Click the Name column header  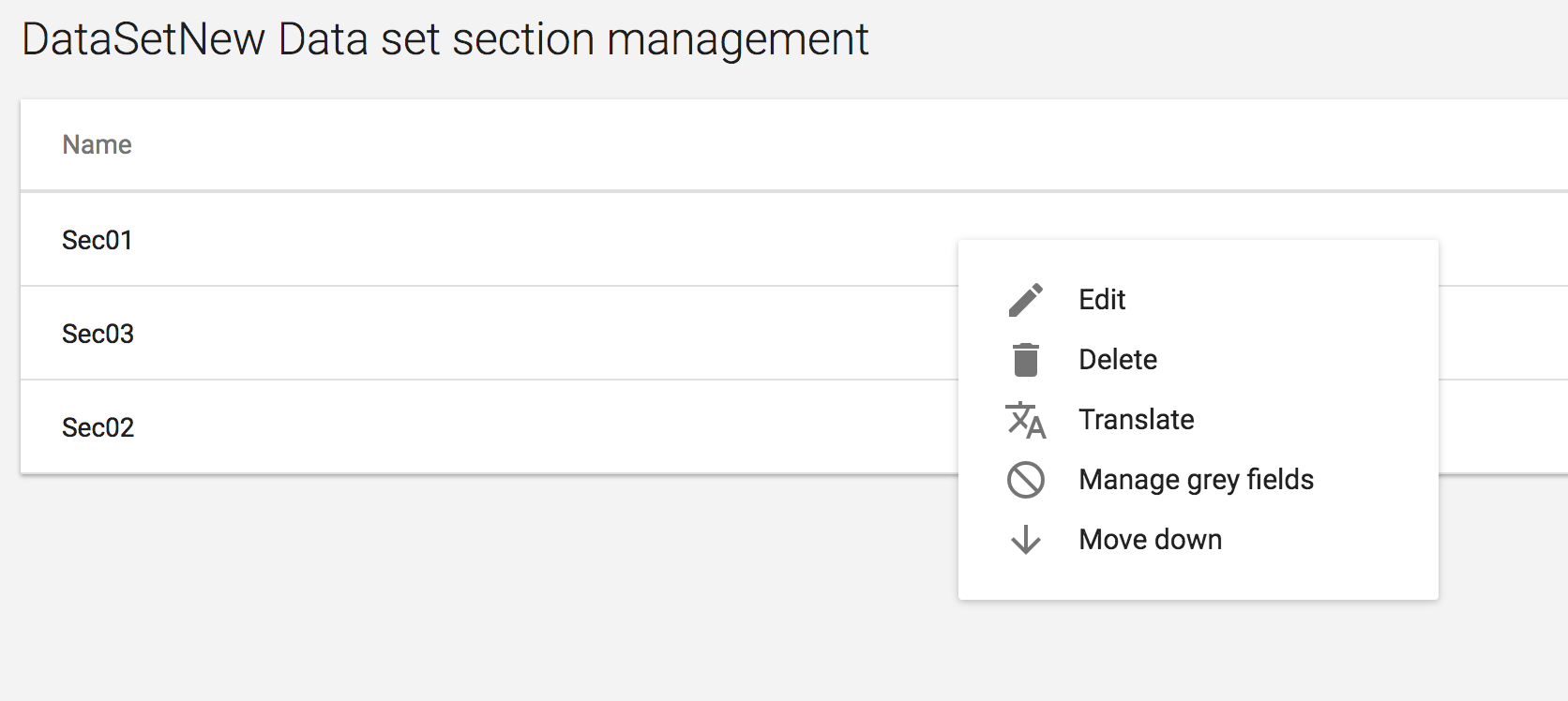pyautogui.click(x=97, y=145)
